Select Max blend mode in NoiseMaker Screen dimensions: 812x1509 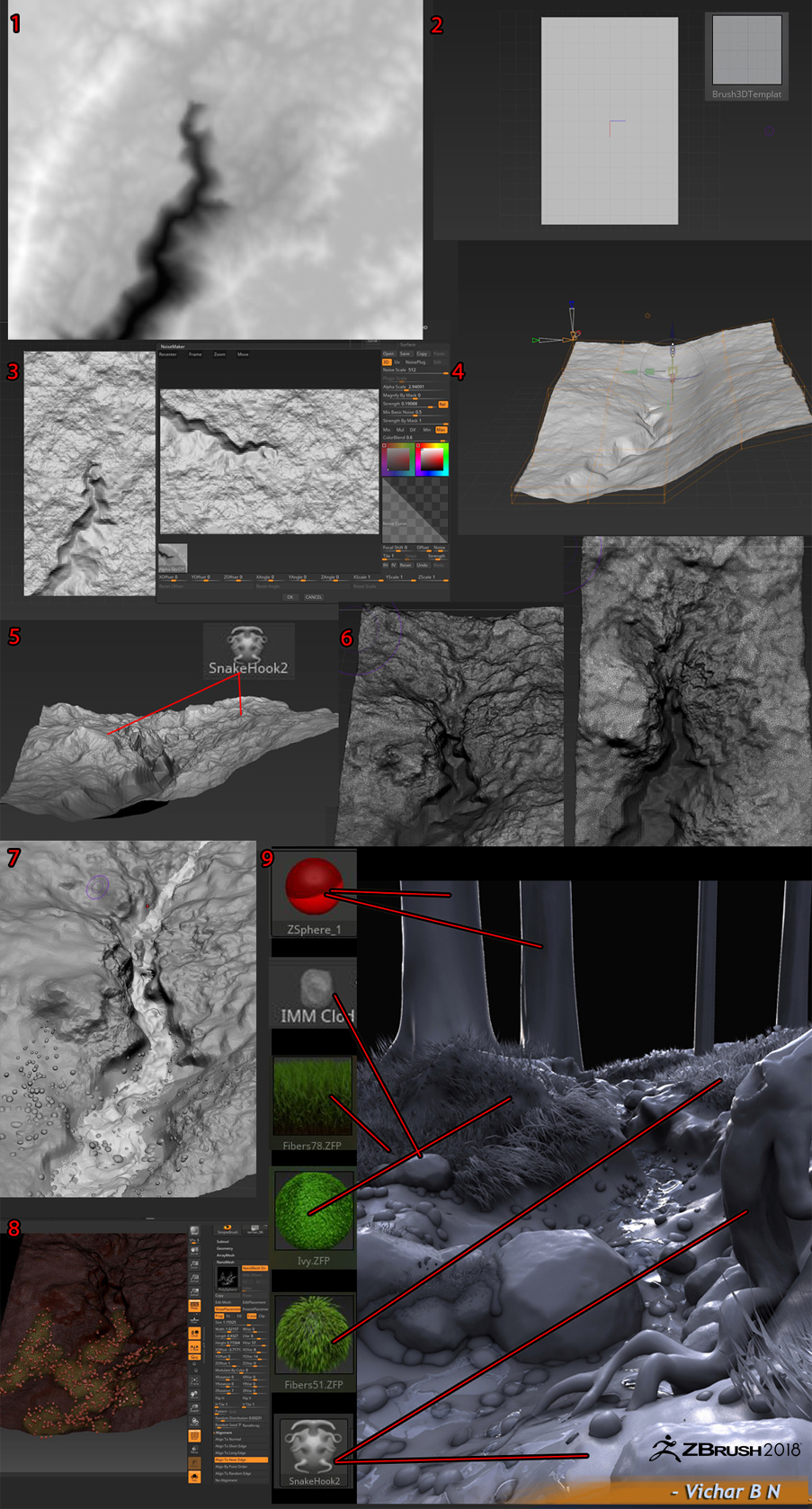pyautogui.click(x=441, y=430)
